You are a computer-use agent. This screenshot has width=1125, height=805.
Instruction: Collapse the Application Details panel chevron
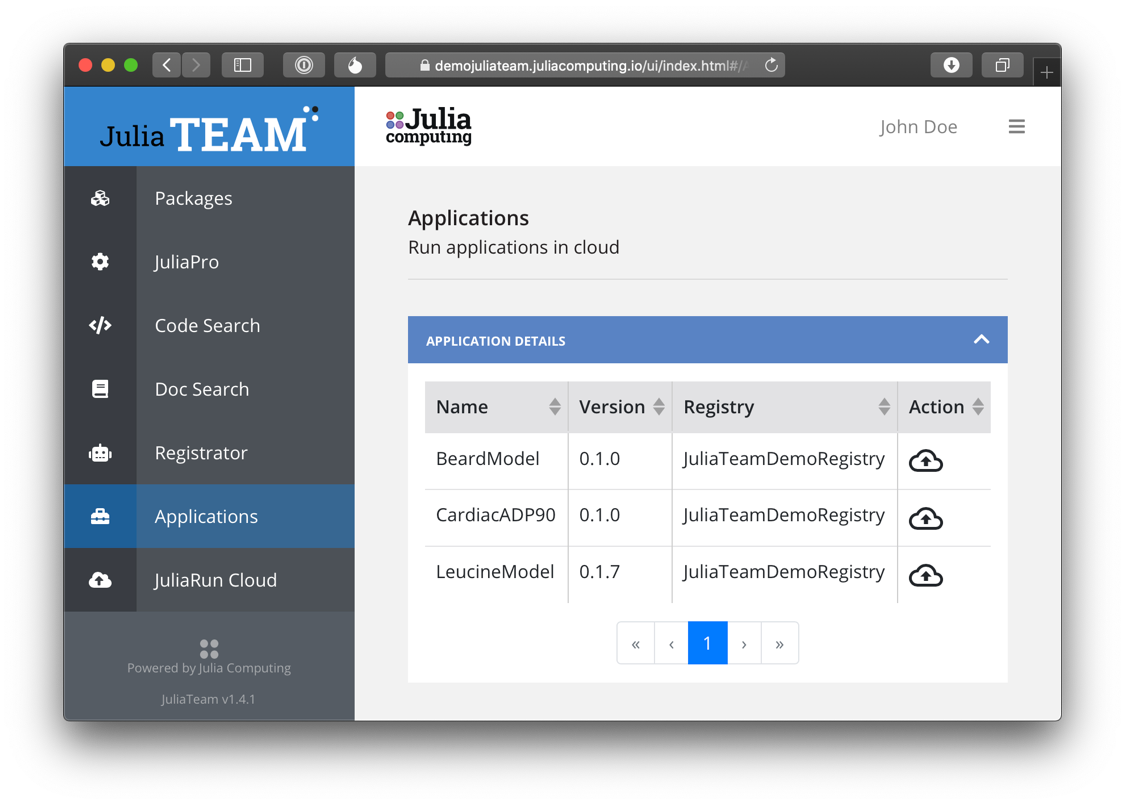point(982,339)
